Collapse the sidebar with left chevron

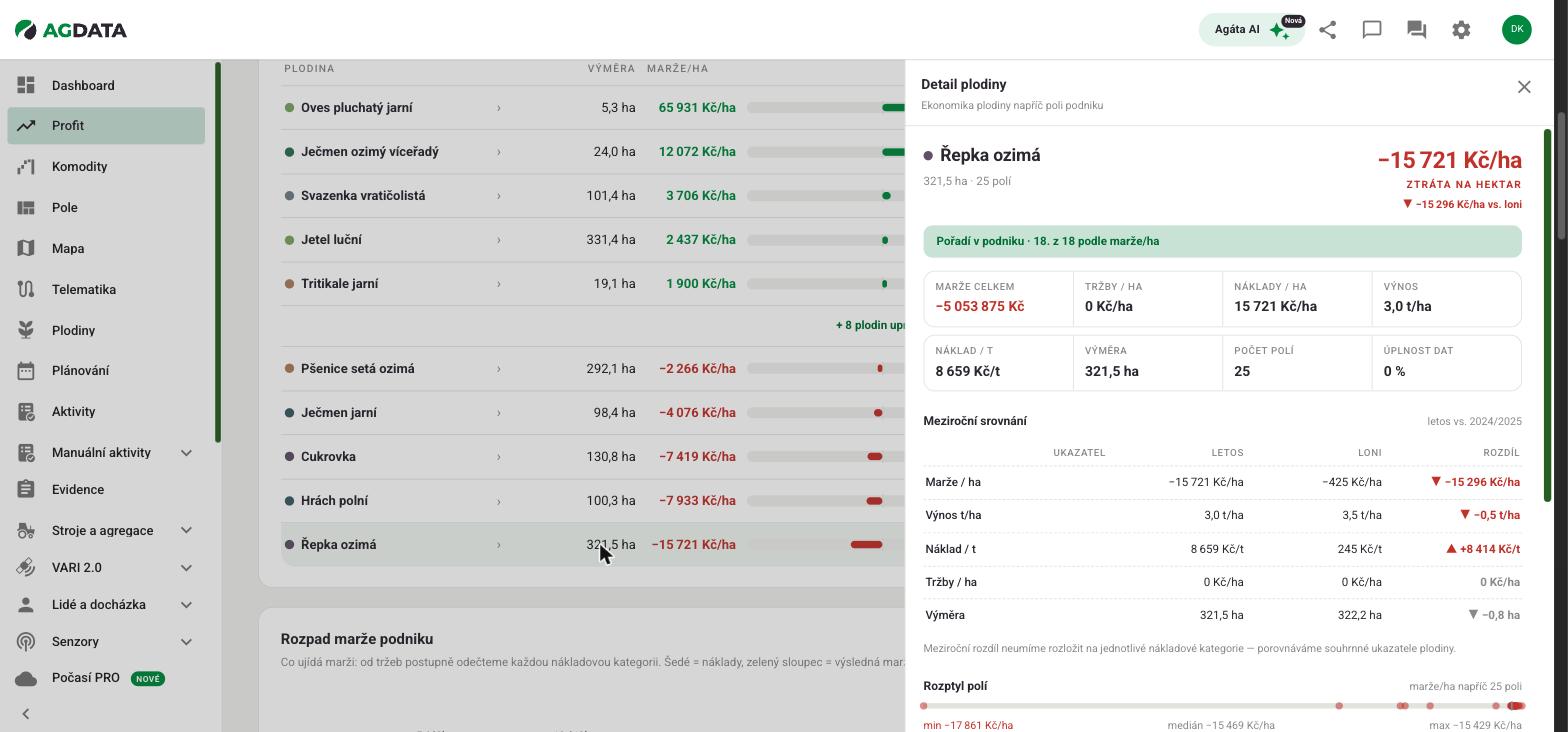(x=26, y=714)
